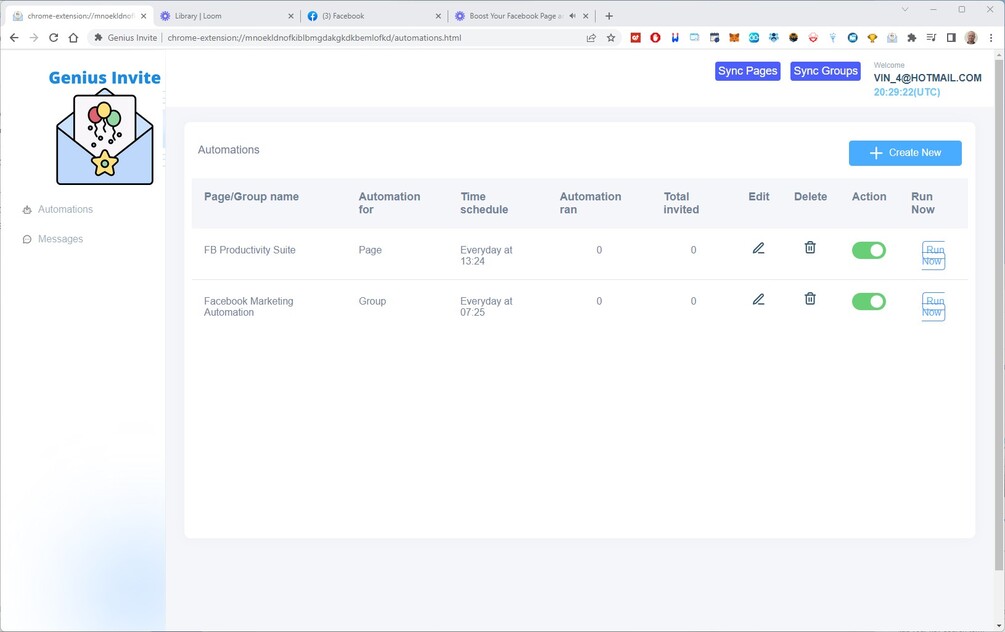Open the Chrome profile avatar

[971, 38]
